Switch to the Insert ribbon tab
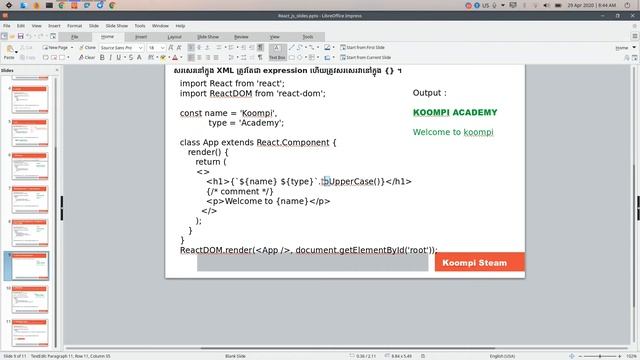Viewport: 640px width, 360px height. click(141, 37)
